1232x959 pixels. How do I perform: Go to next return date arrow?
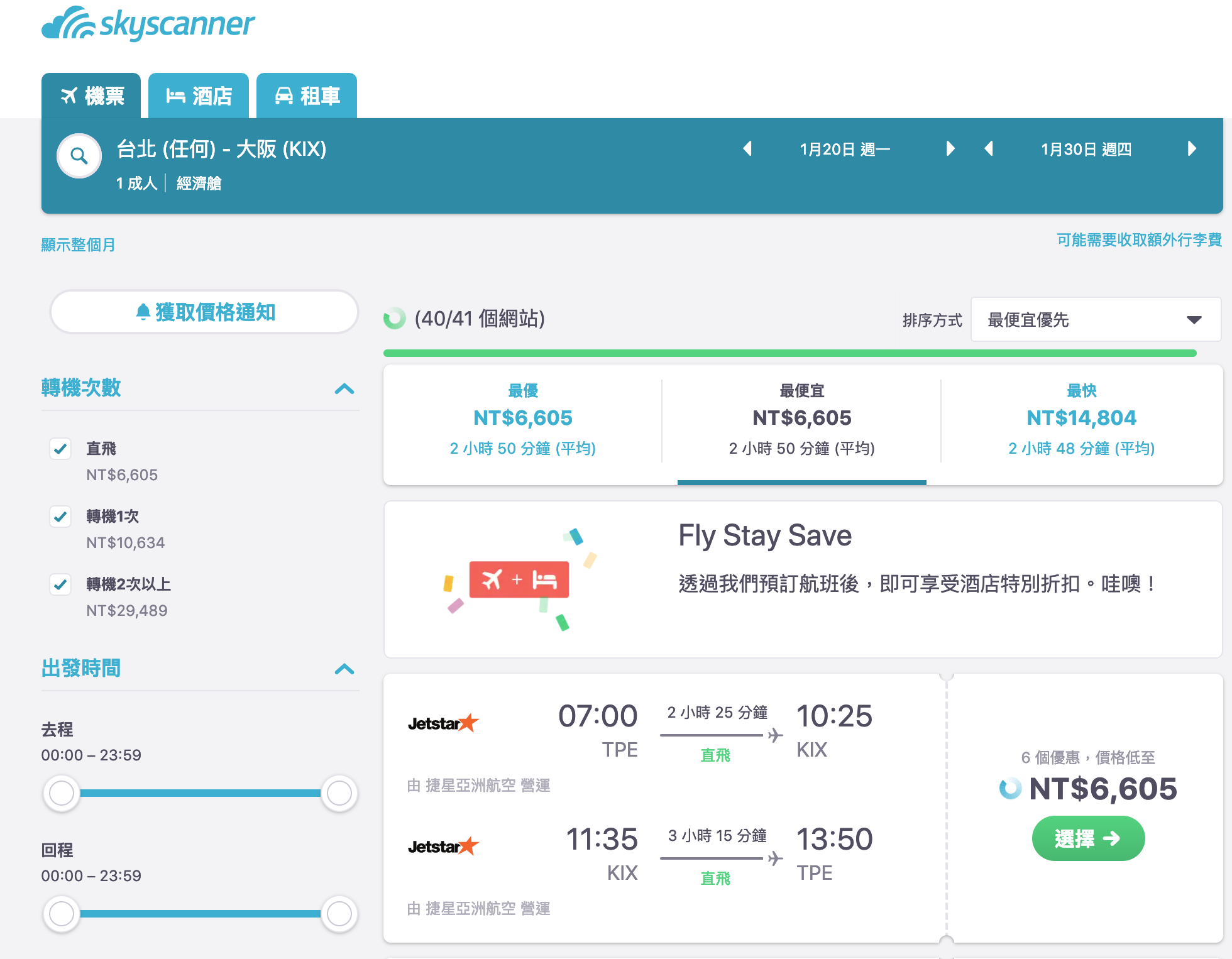(x=1192, y=149)
